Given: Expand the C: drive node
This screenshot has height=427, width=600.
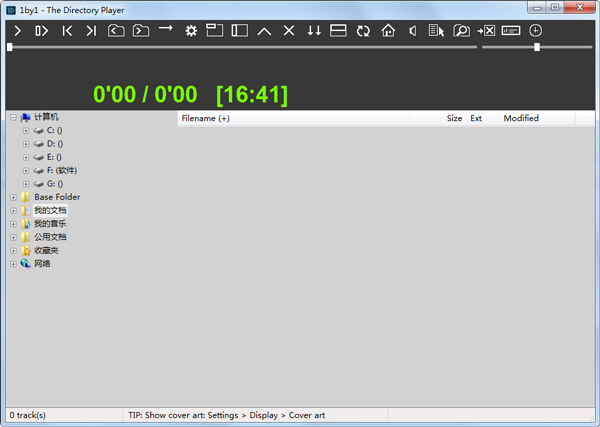Looking at the screenshot, I should click(26, 131).
